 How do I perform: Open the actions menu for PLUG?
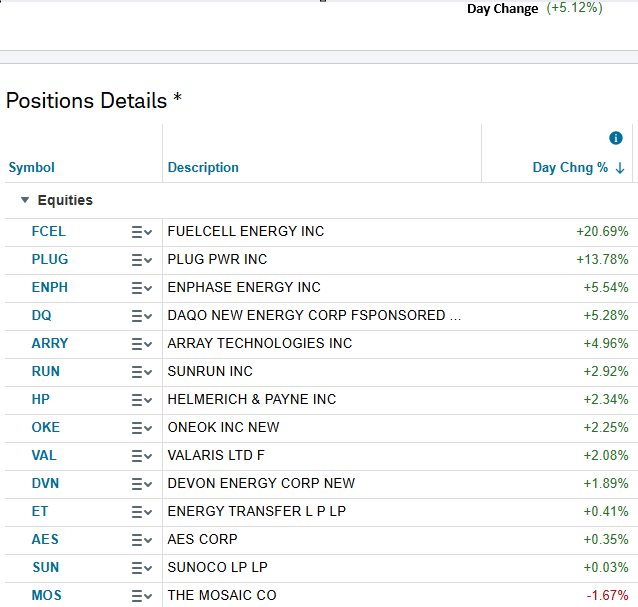[x=142, y=260]
